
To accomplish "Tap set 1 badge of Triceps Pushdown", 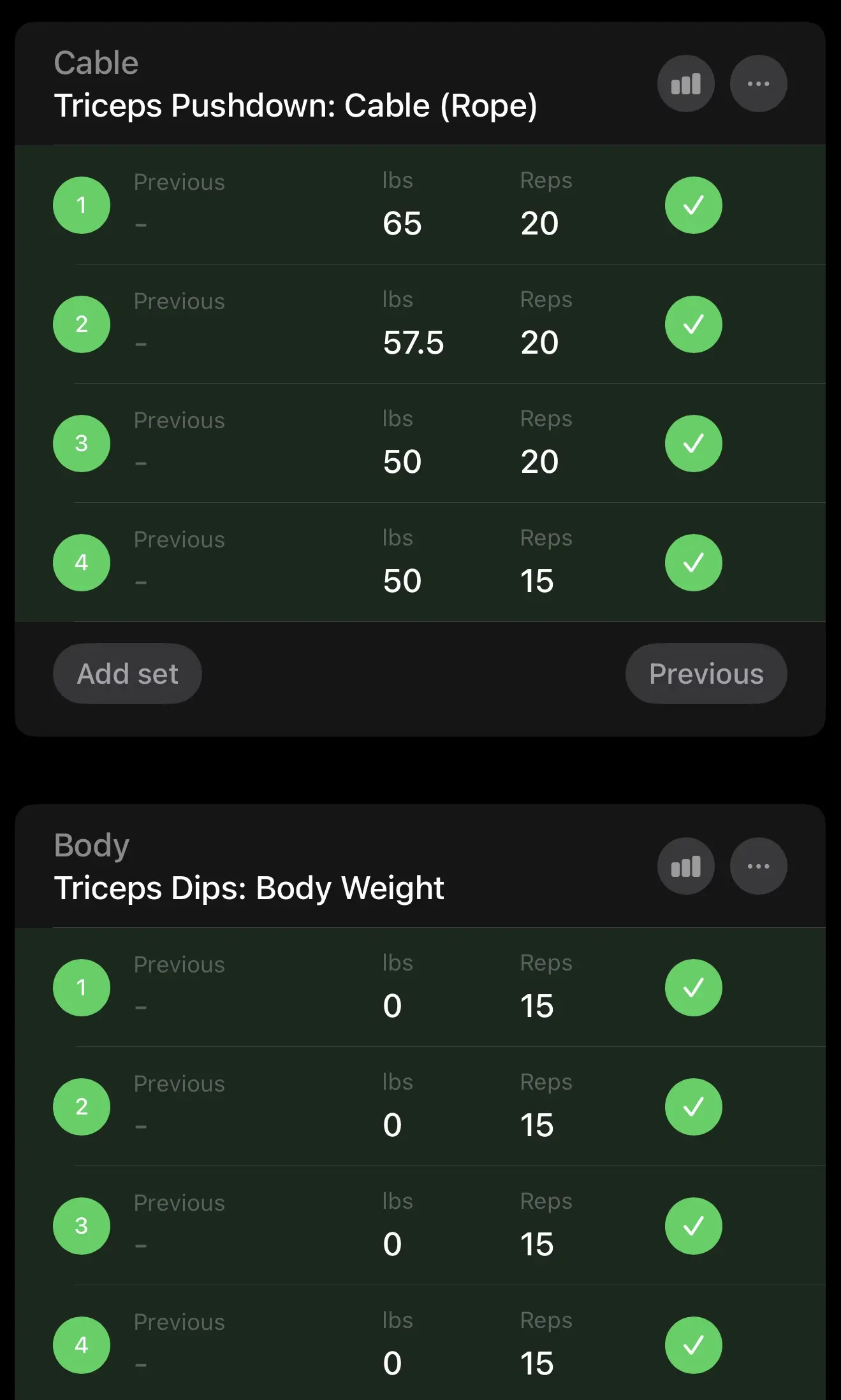I will [82, 205].
